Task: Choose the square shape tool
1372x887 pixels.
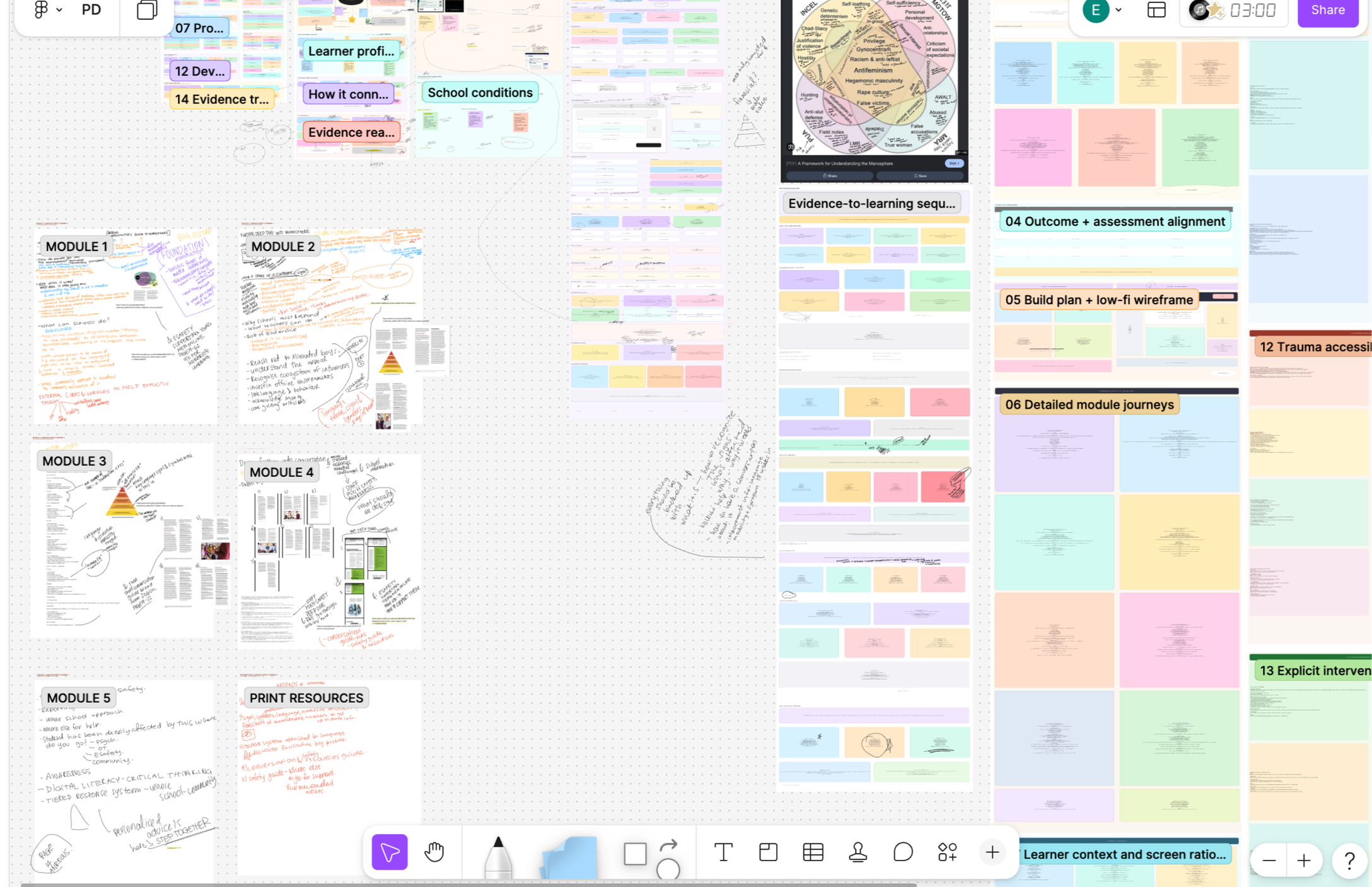Action: [635, 854]
